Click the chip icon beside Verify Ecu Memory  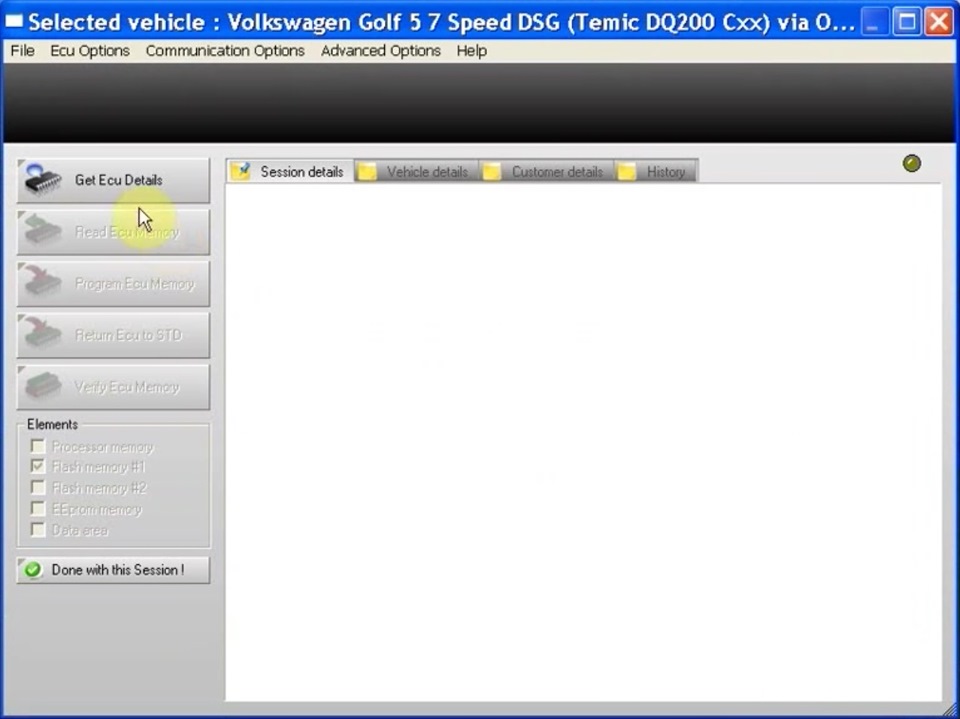43,386
